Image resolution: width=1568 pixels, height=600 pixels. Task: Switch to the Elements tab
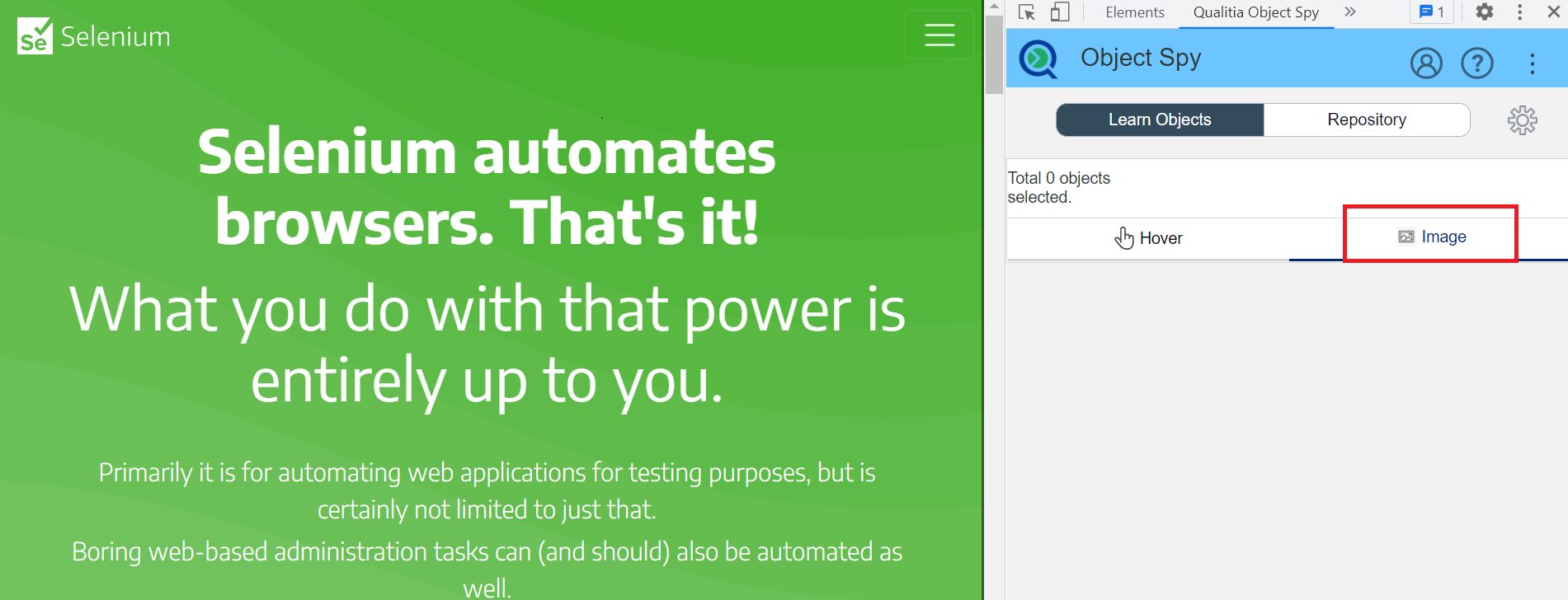(1134, 12)
